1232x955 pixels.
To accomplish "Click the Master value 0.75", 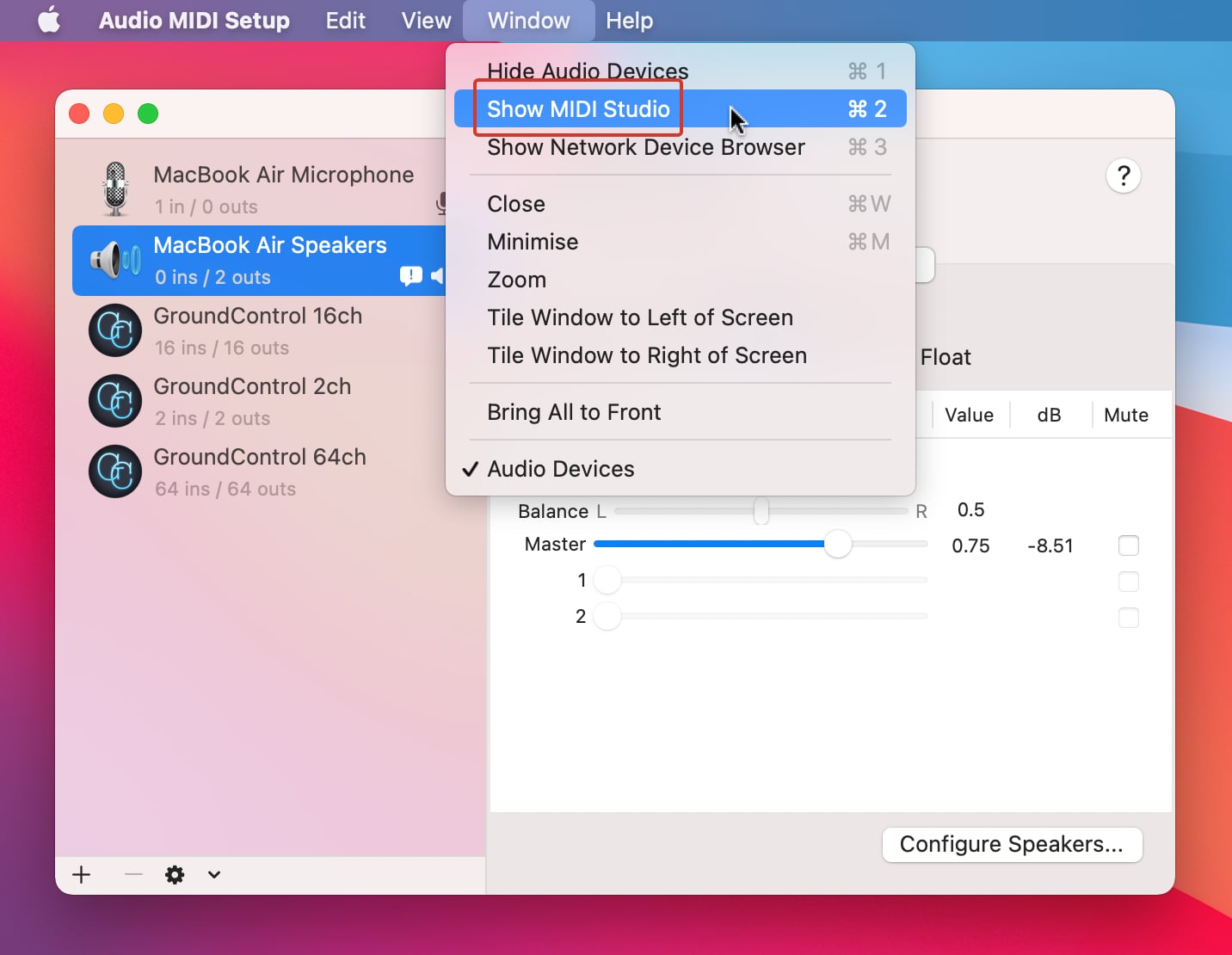I will tap(970, 545).
